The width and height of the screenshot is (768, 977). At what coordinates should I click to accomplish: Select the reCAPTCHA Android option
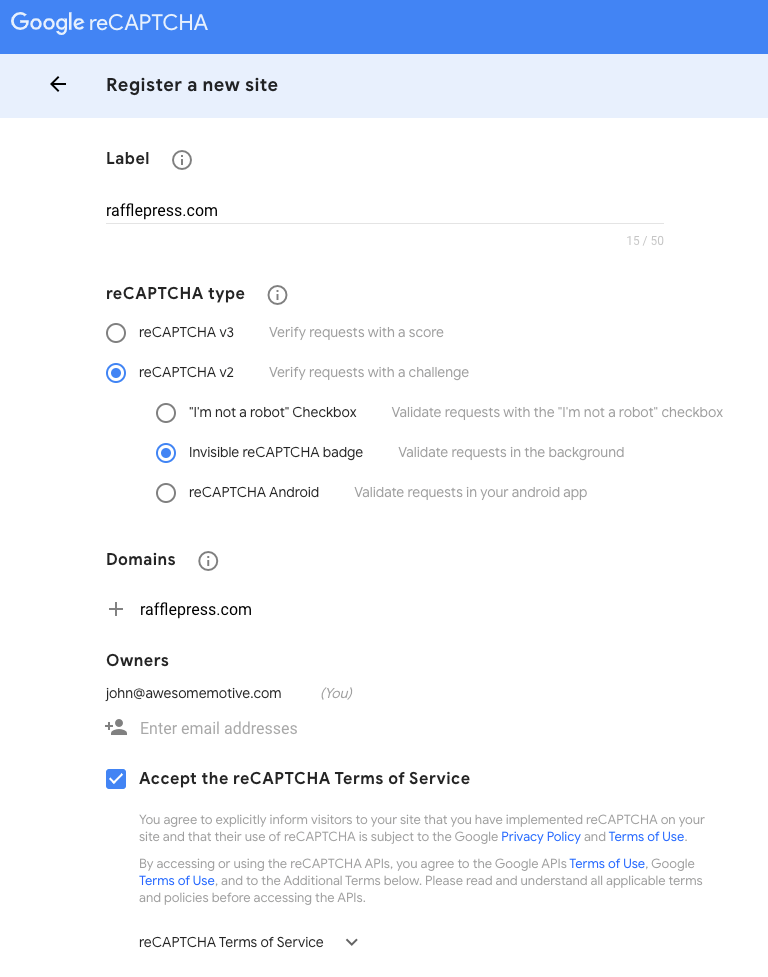click(166, 492)
